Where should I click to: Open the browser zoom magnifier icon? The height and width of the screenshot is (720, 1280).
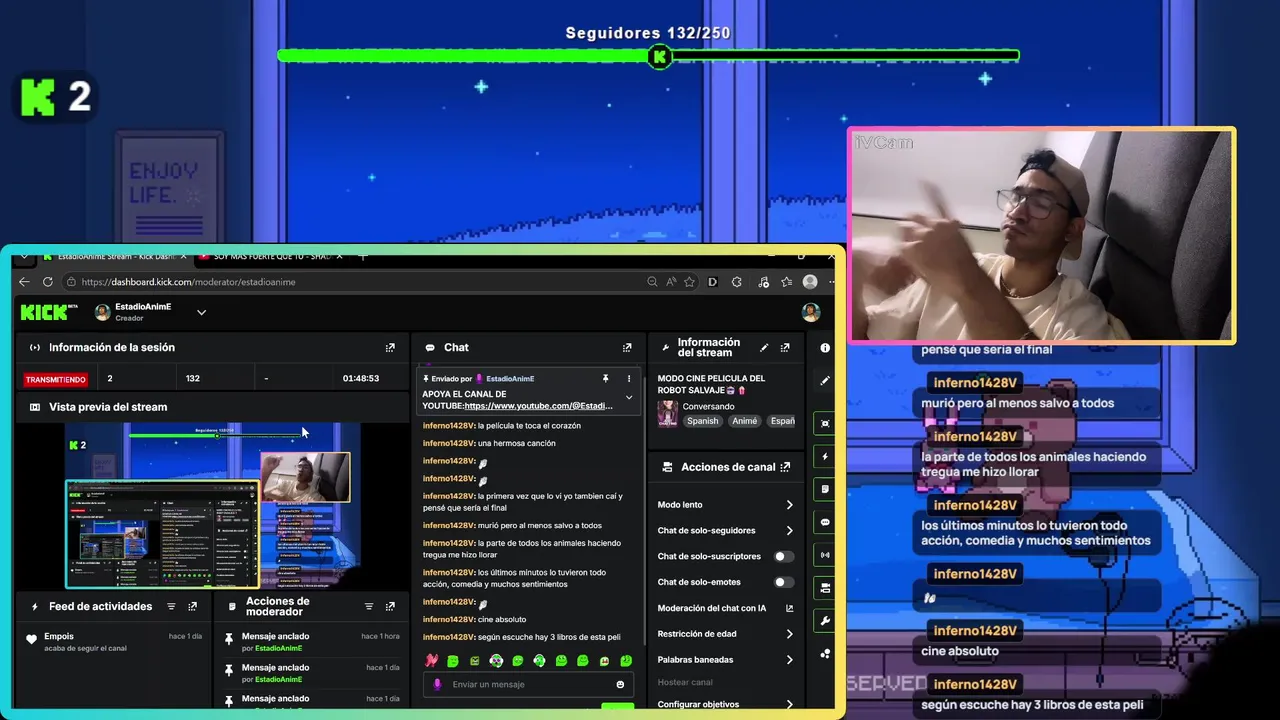(652, 282)
